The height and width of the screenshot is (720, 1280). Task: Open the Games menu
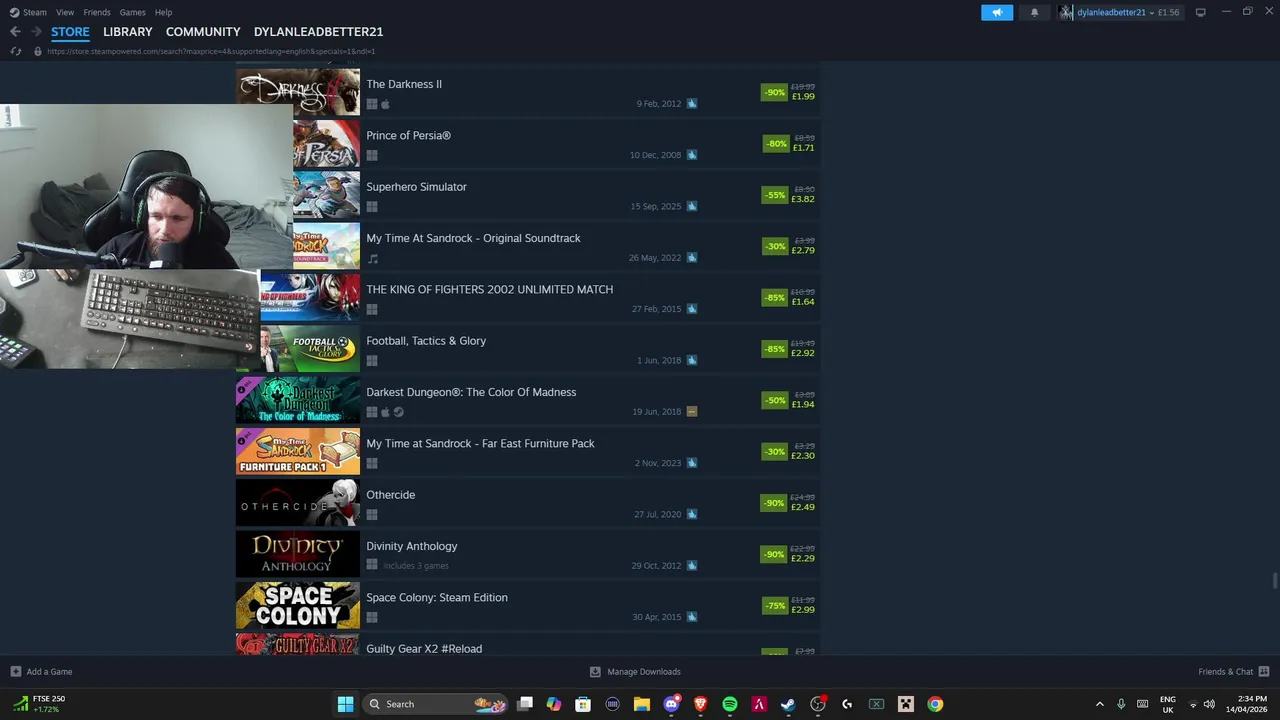tap(132, 12)
